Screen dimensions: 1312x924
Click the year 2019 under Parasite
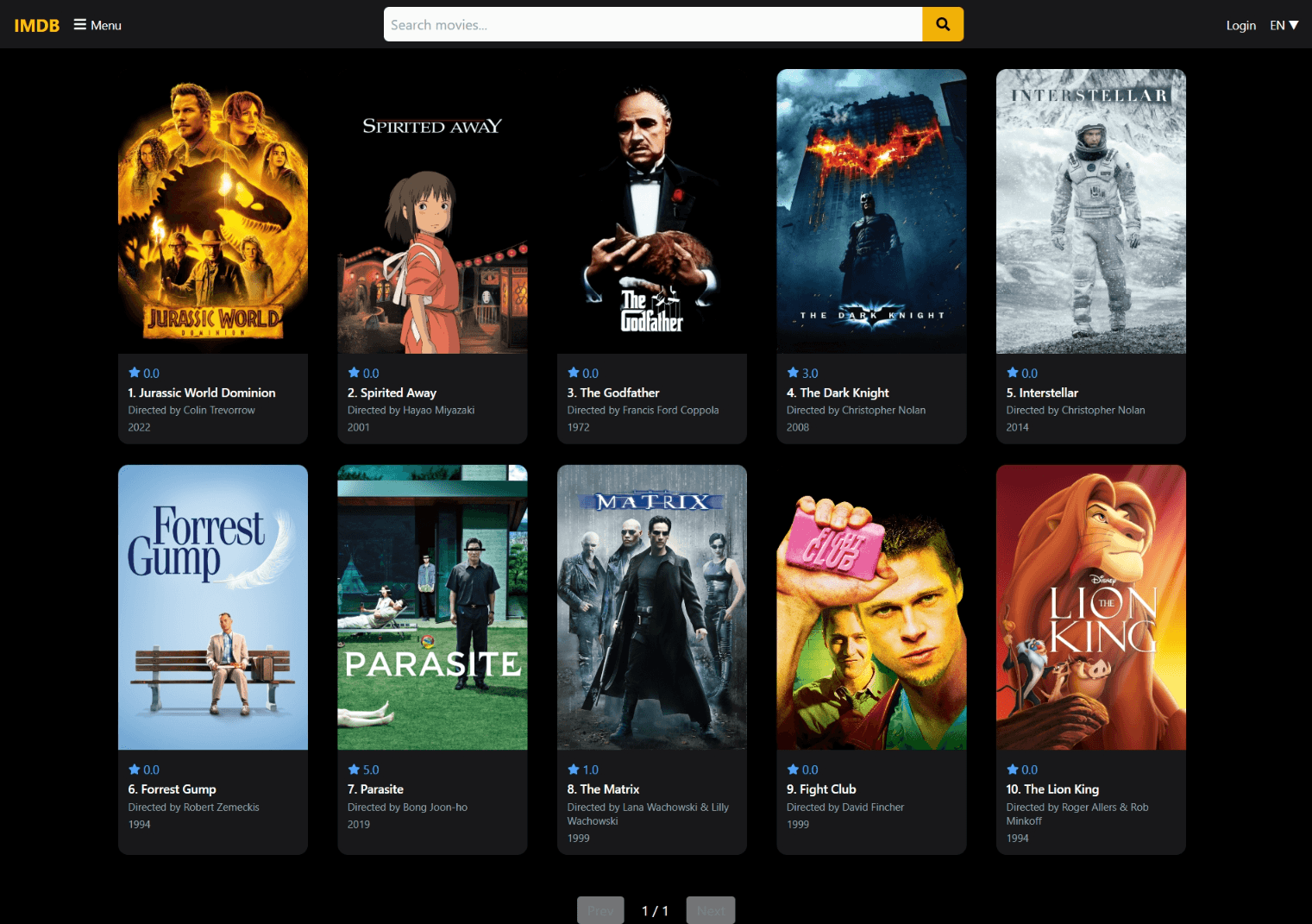coord(359,825)
